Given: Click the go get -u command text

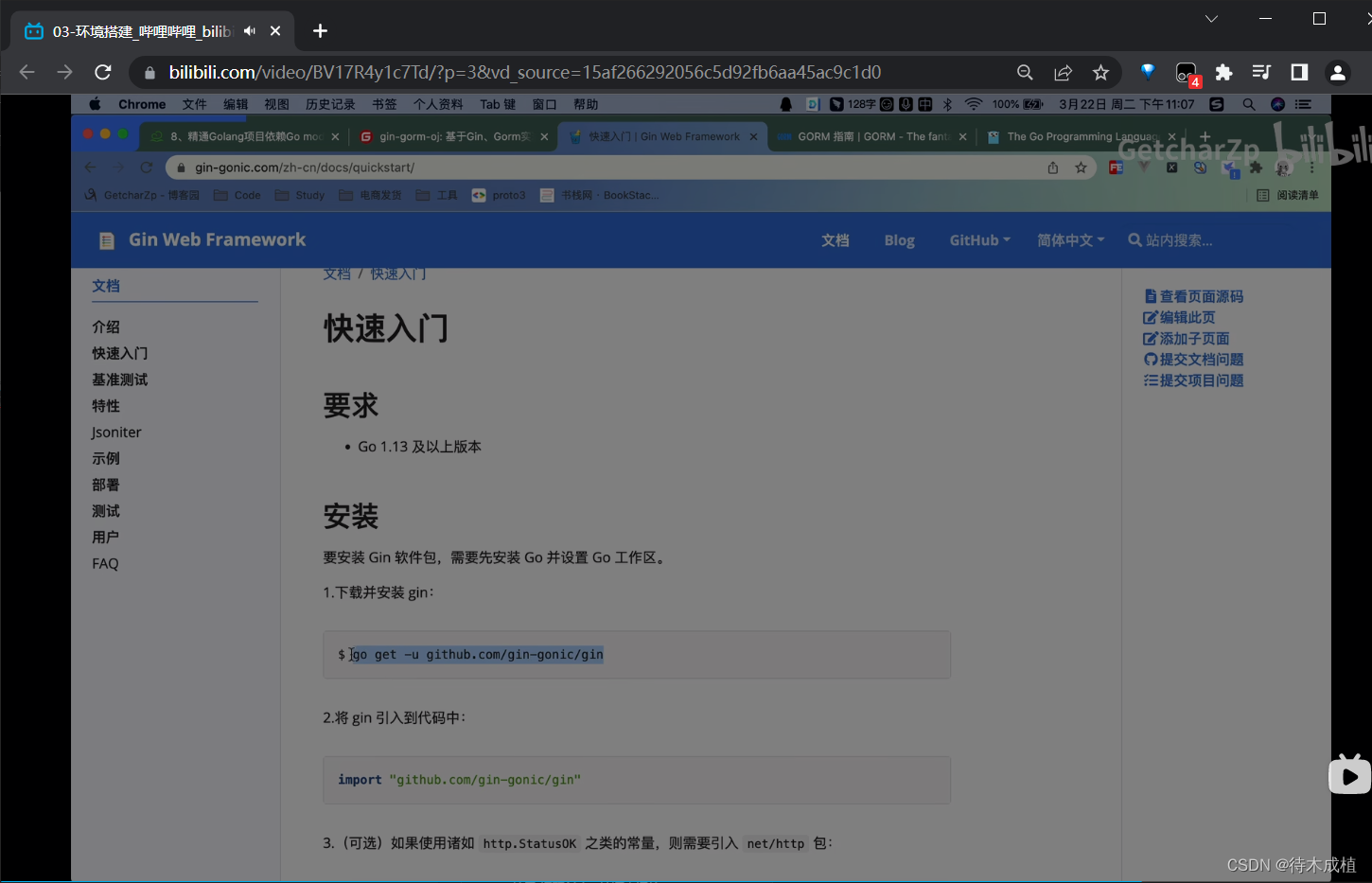Looking at the screenshot, I should (478, 654).
